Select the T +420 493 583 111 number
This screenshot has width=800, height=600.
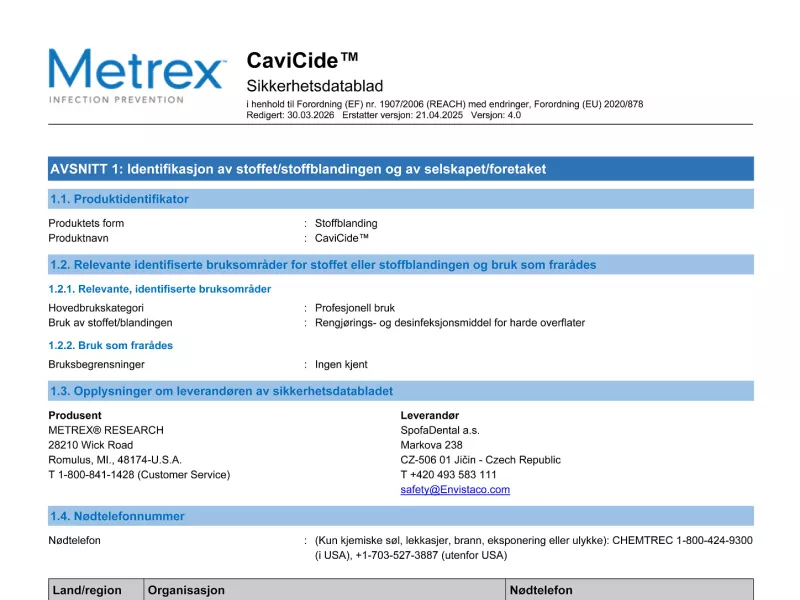(448, 474)
